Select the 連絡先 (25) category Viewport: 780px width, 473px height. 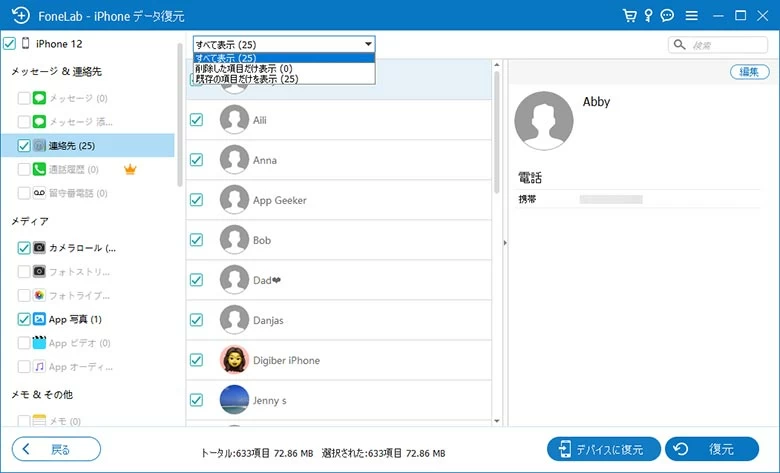point(88,146)
